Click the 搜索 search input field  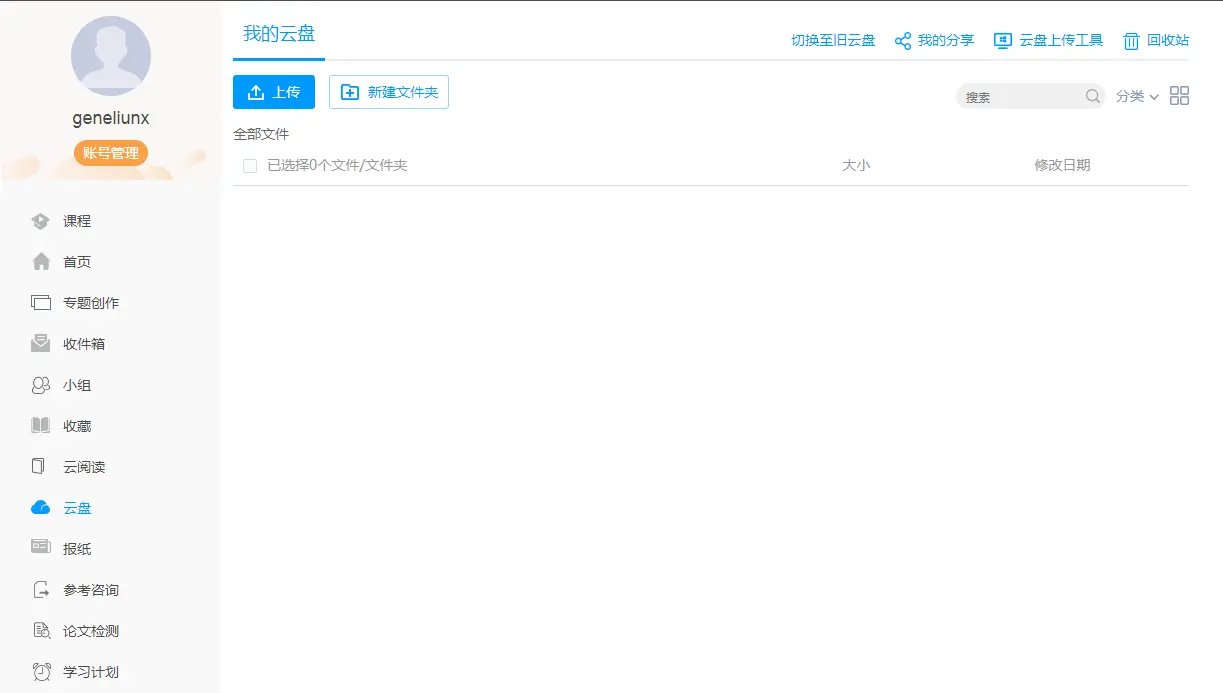click(1020, 97)
